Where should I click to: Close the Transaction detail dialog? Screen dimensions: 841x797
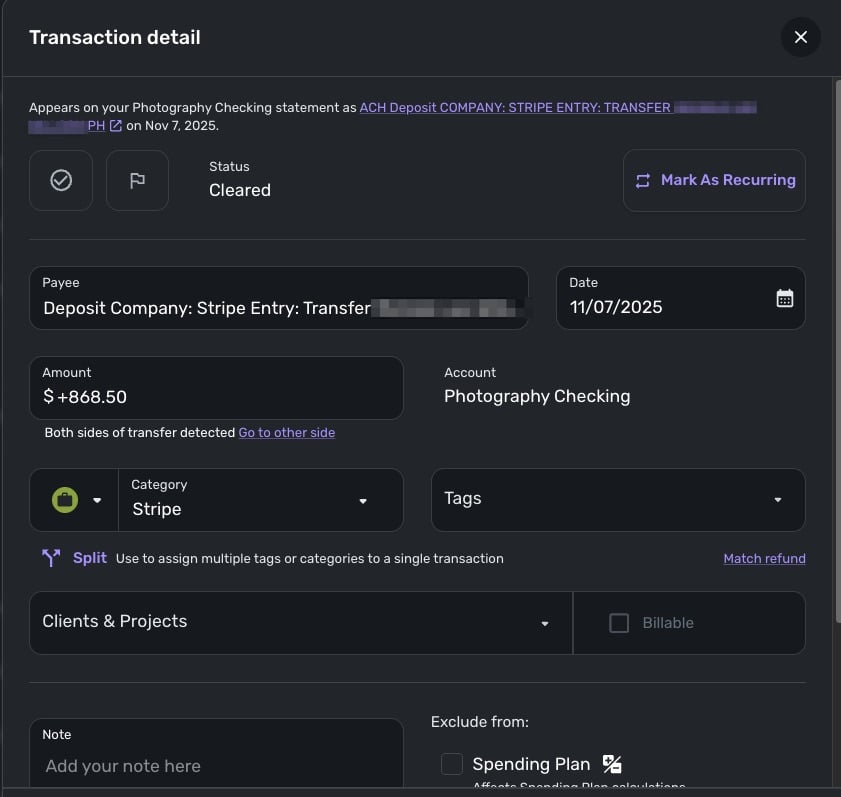(800, 37)
